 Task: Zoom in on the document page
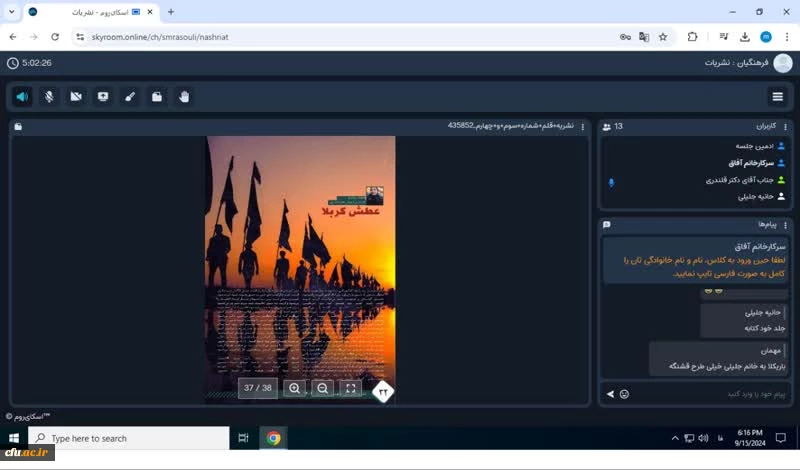point(294,388)
